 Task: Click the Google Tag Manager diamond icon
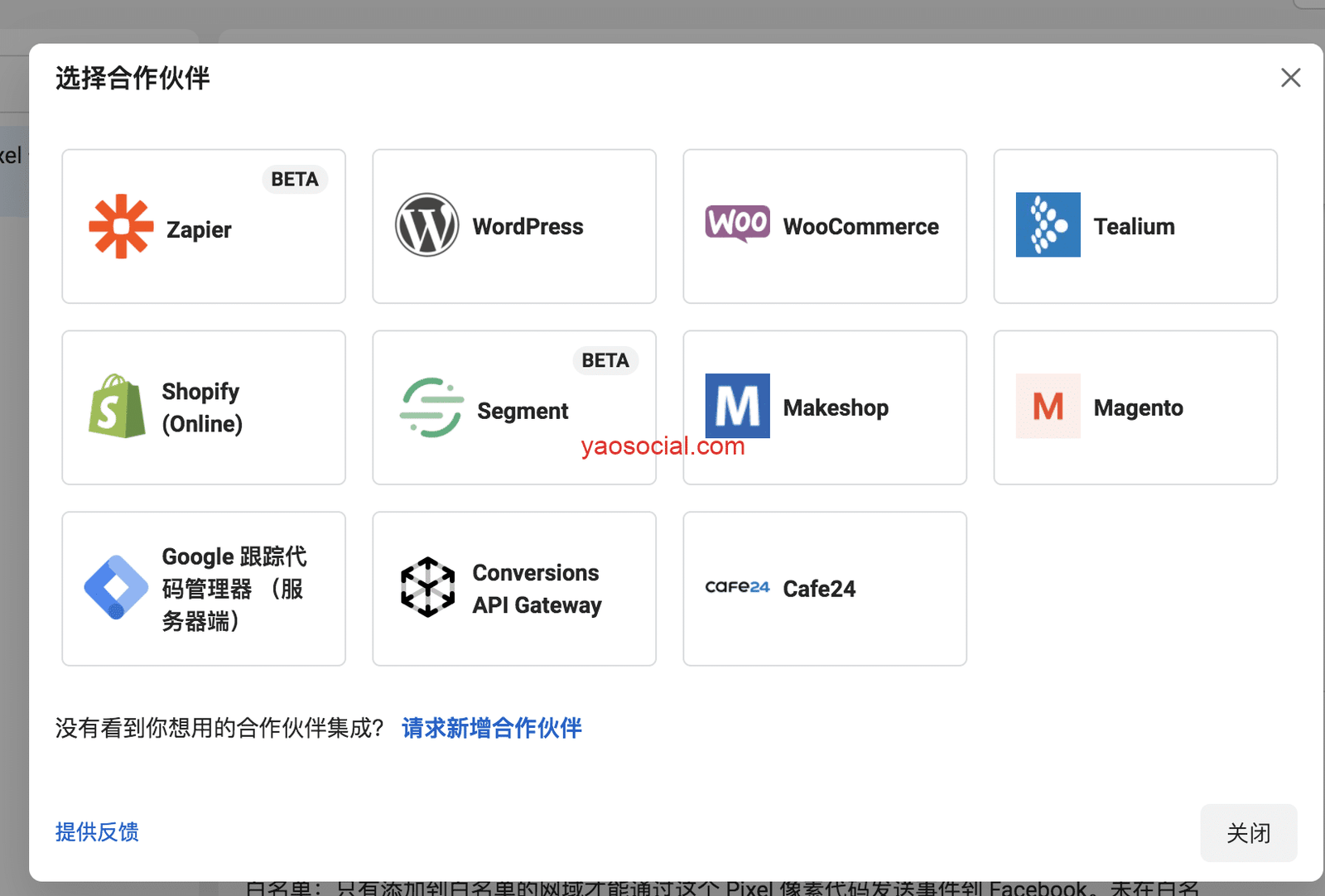[x=116, y=587]
